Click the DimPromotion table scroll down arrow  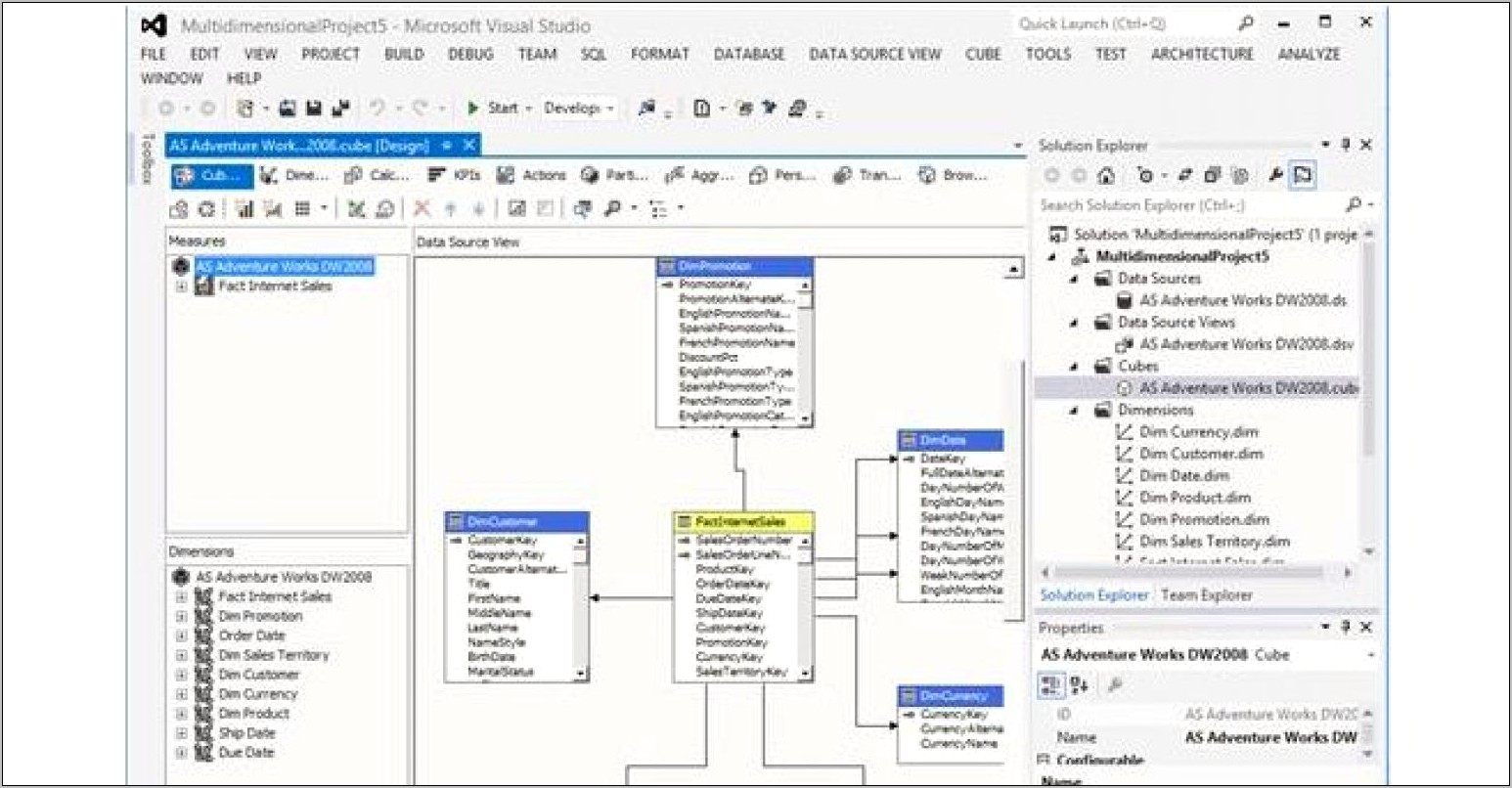(805, 419)
